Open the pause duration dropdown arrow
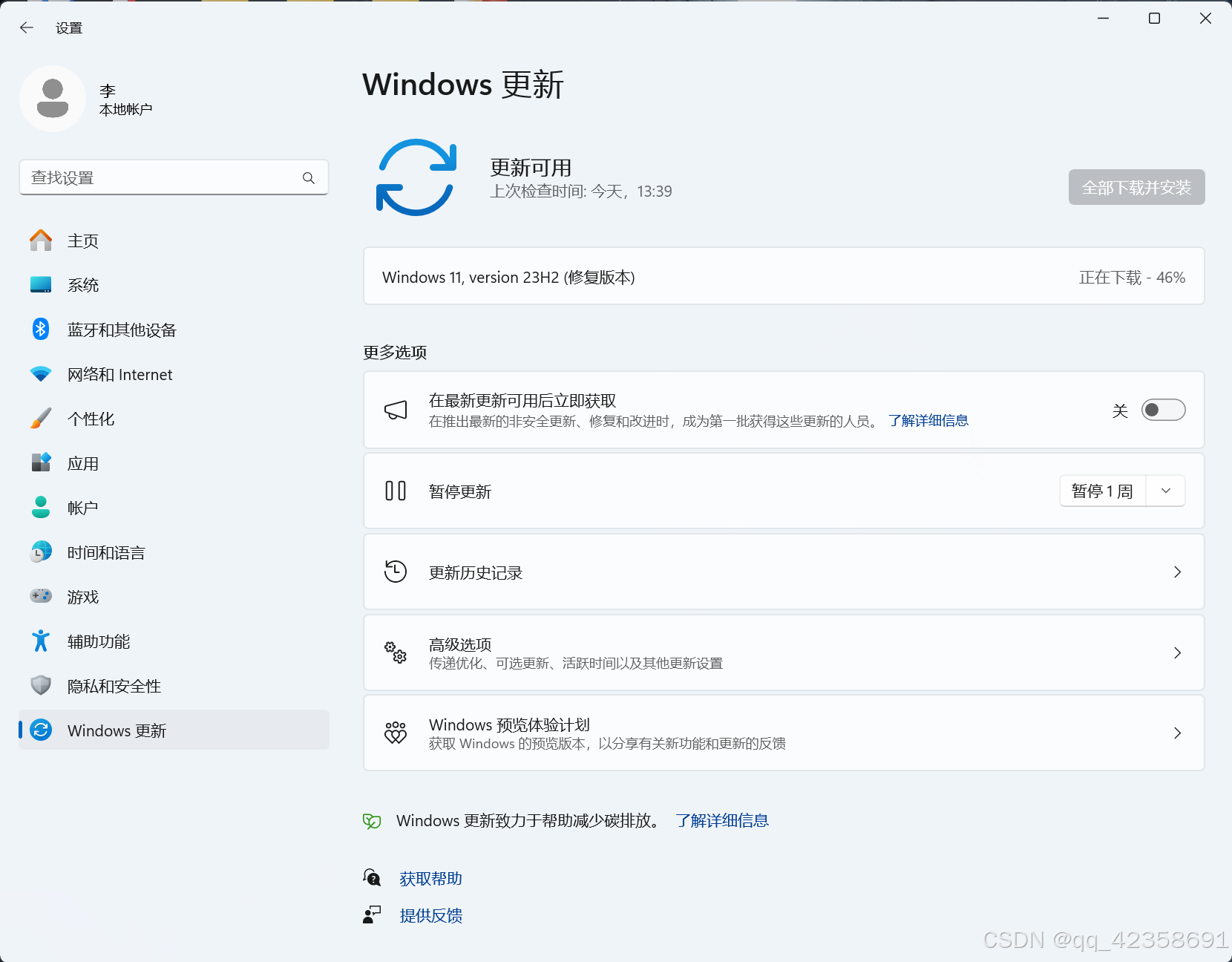1232x962 pixels. pos(1166,491)
